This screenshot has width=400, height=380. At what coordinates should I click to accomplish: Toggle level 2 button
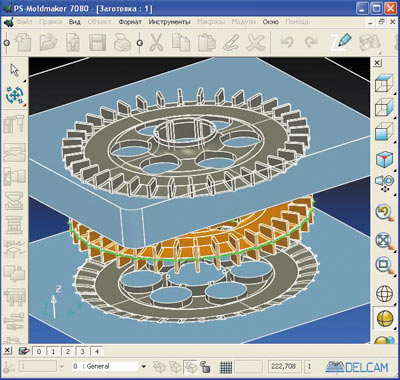[68, 351]
